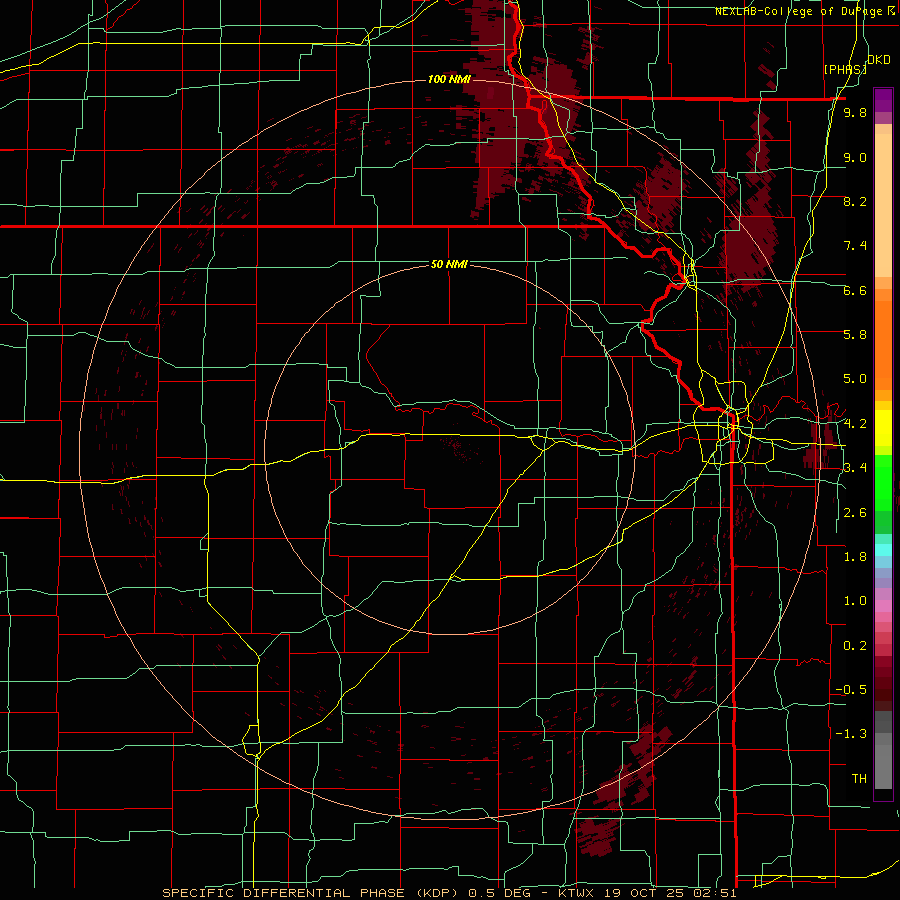
Task: Click the 9.8 value on the color scale
Action: click(x=855, y=113)
